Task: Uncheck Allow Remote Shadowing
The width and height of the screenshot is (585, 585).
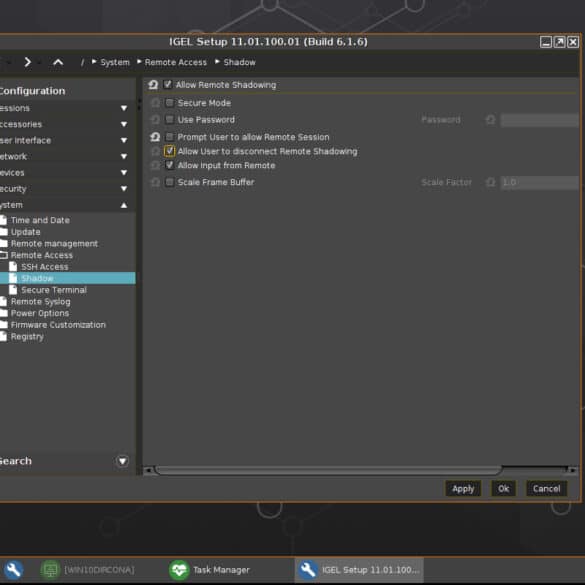Action: coord(168,84)
